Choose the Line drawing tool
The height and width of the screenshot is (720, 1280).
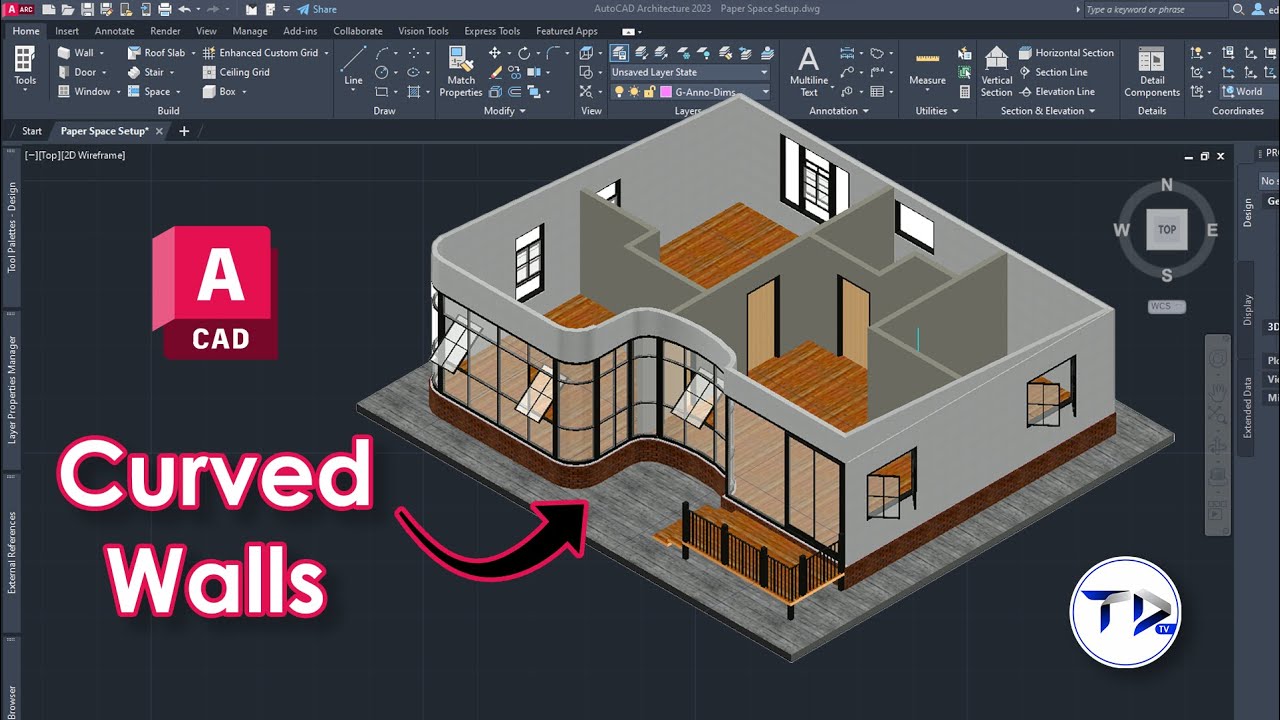click(353, 66)
